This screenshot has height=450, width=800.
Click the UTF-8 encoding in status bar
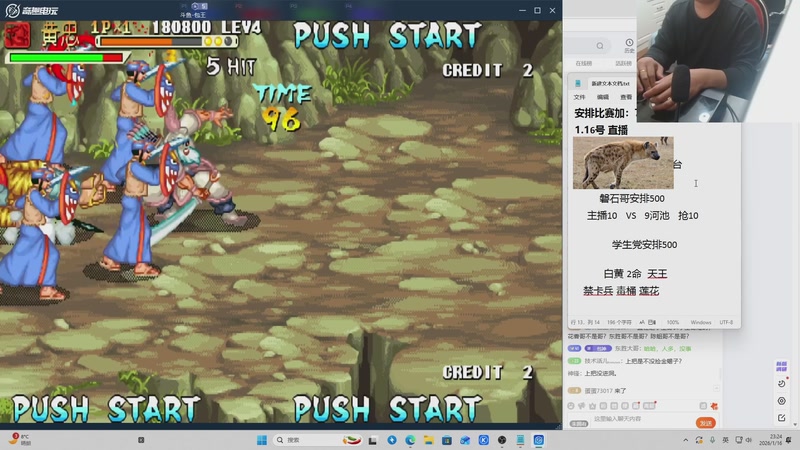coord(726,322)
